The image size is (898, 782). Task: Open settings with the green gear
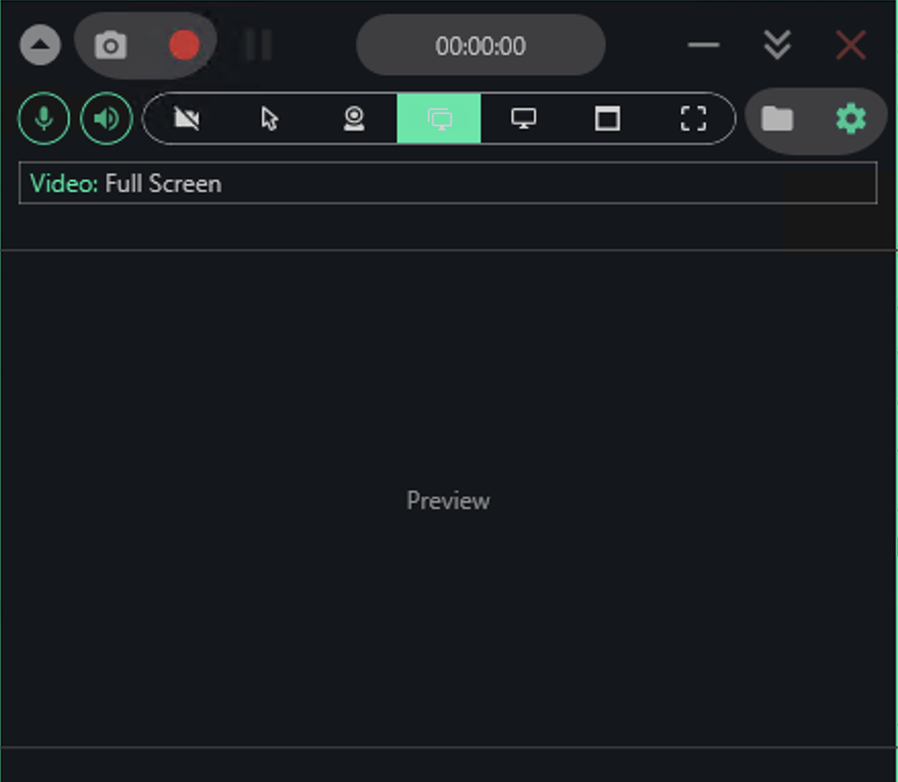851,119
